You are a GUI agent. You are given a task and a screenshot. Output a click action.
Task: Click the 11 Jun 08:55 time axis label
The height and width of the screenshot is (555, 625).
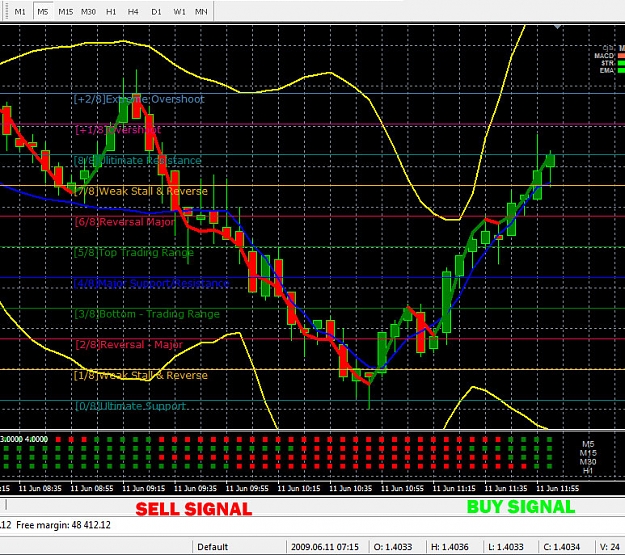[92, 488]
